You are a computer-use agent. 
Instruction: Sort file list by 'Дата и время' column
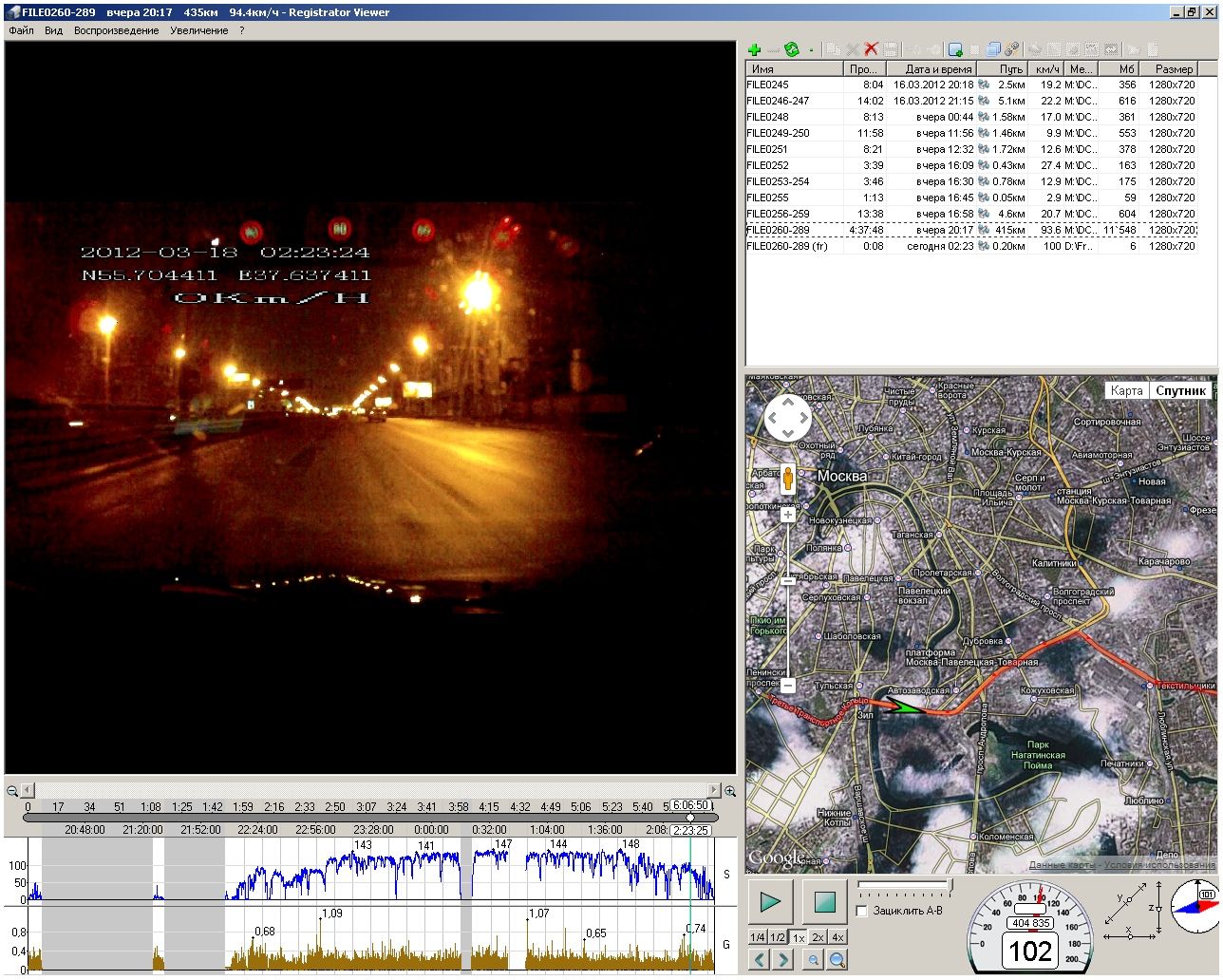click(937, 69)
